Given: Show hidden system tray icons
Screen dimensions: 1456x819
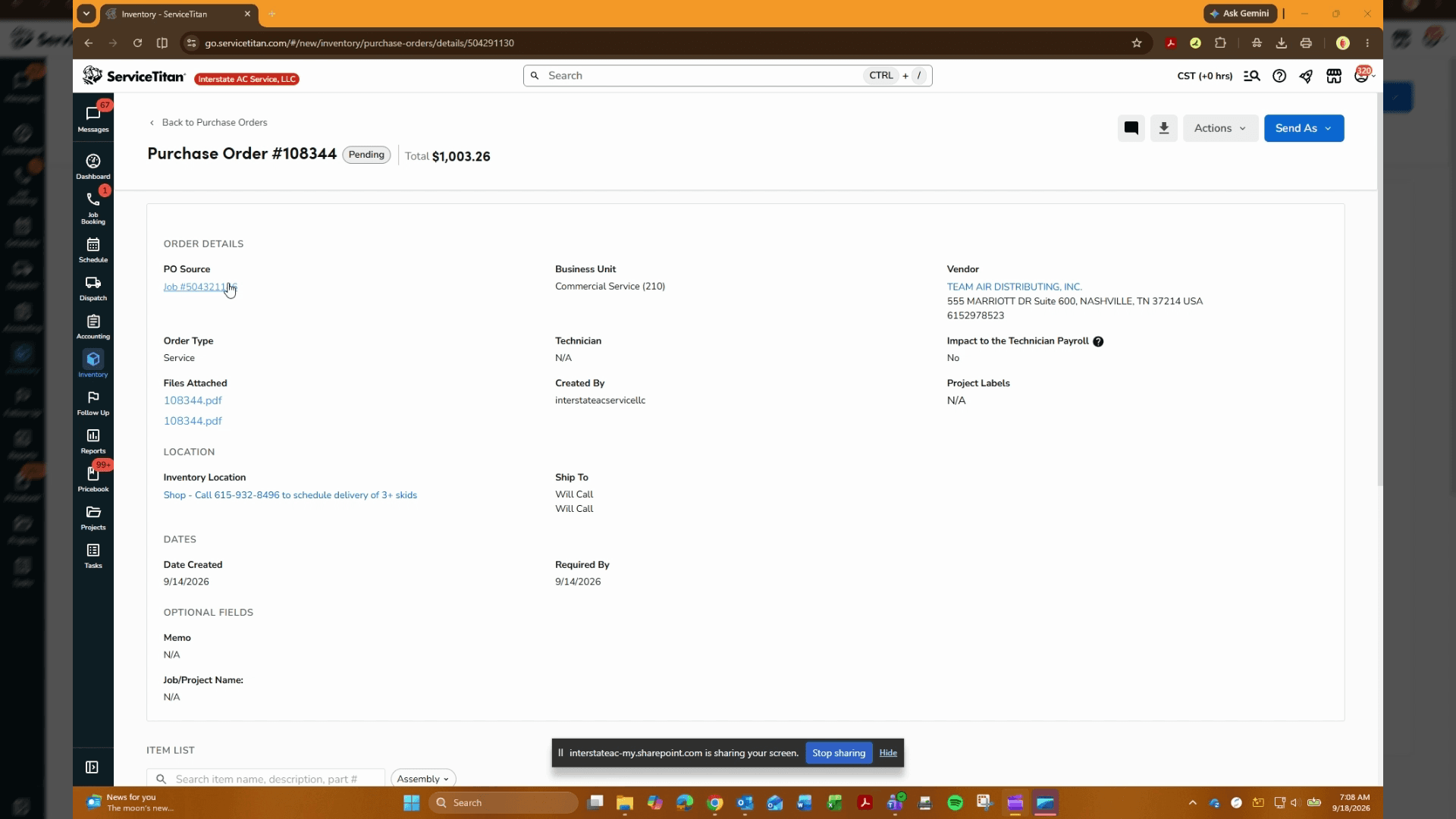Looking at the screenshot, I should (1192, 802).
